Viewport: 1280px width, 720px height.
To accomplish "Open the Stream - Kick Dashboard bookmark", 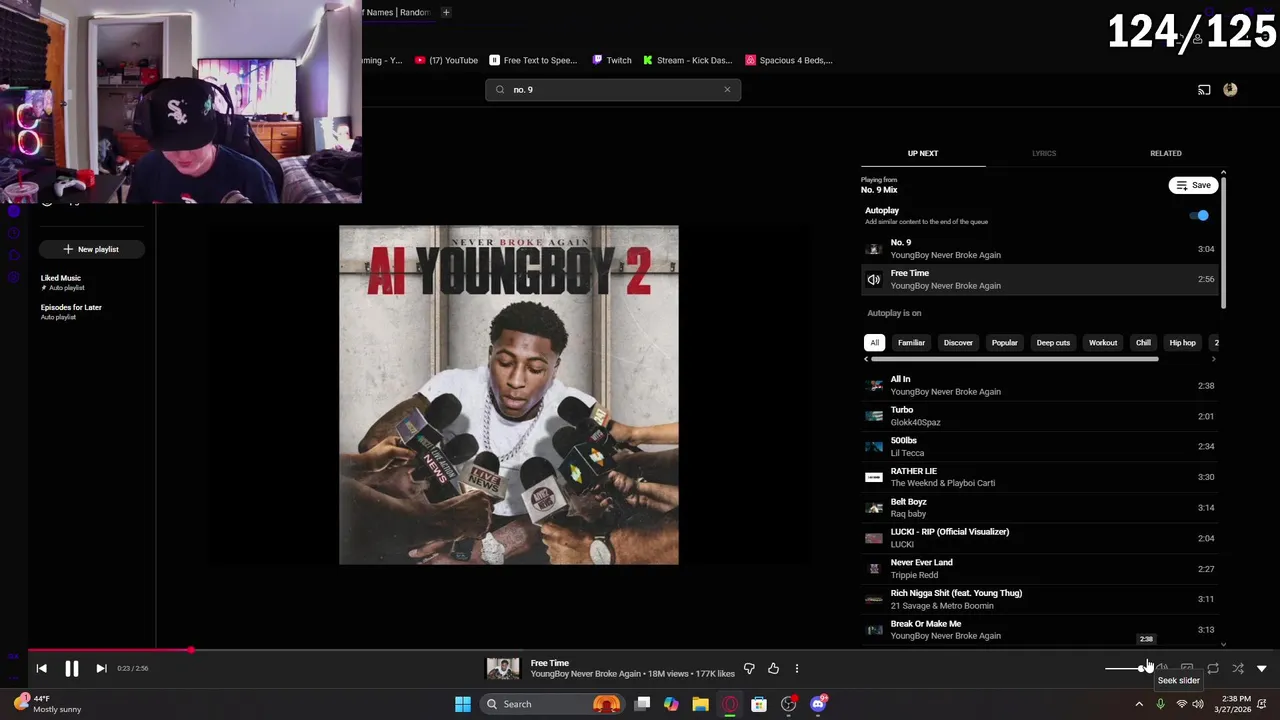I will 688,60.
